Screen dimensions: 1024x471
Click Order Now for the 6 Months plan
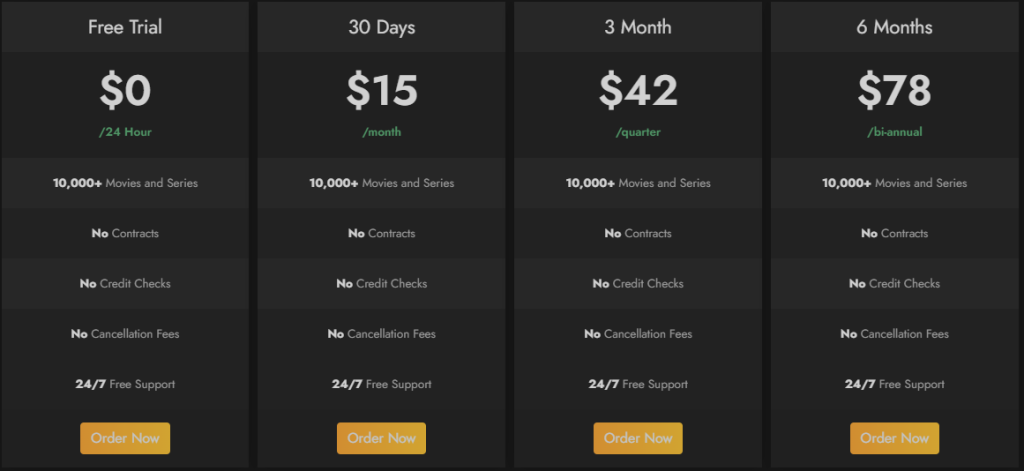click(x=895, y=438)
